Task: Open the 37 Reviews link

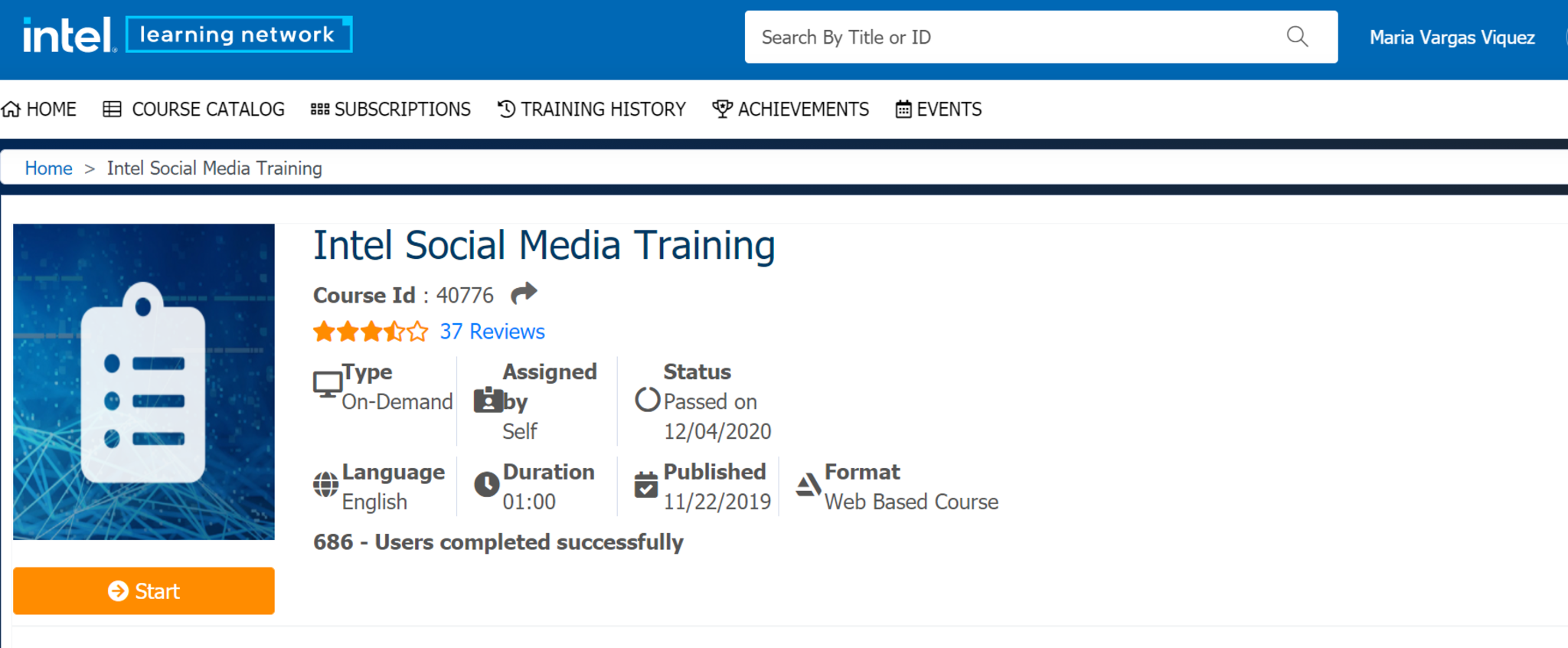Action: [x=492, y=332]
